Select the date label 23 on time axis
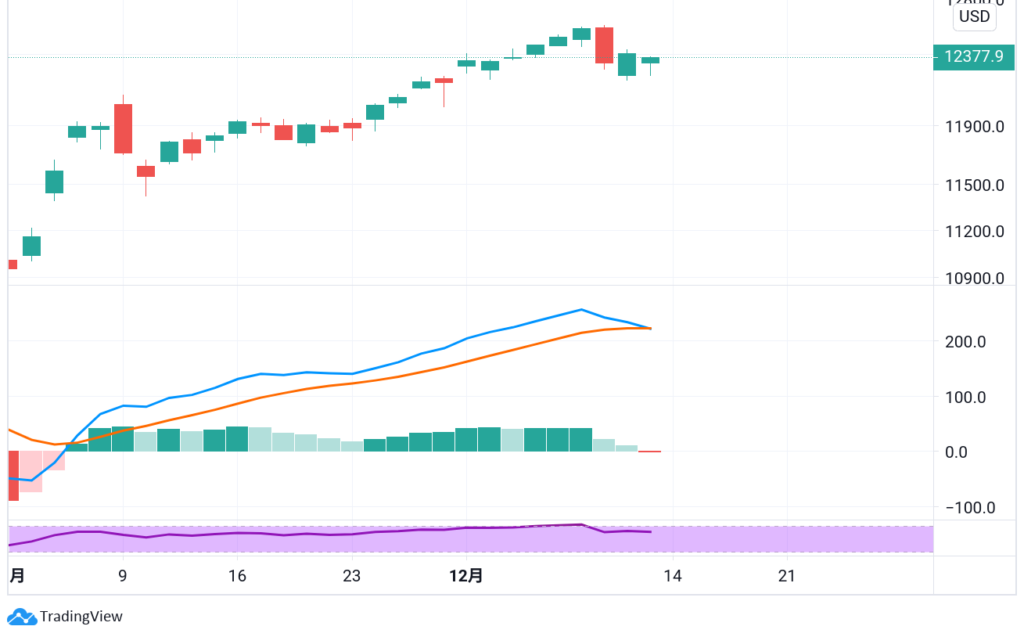This screenshot has height=637, width=1024. [351, 576]
